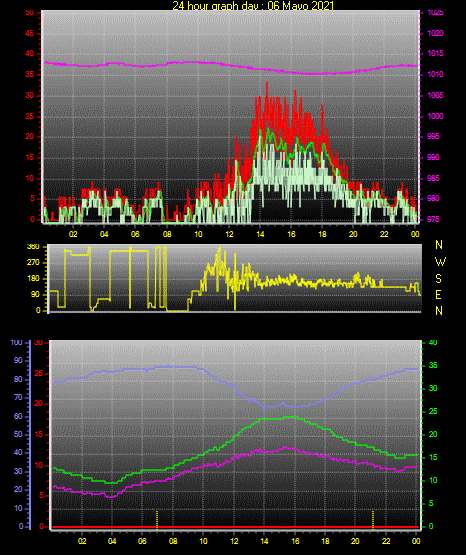Image resolution: width=466 pixels, height=555 pixels.
Task: Click the yellow 270 direction axis label
Action: [33, 263]
